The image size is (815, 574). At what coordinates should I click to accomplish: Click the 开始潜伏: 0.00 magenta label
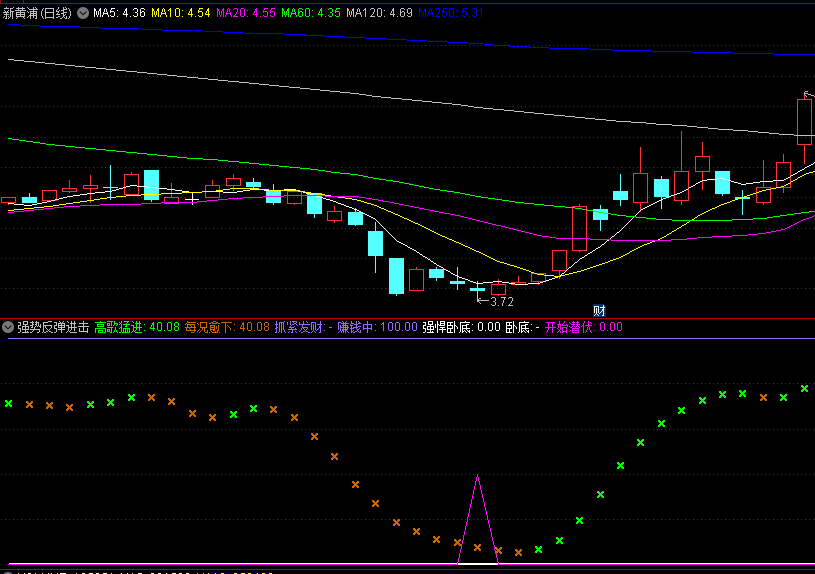pyautogui.click(x=584, y=327)
